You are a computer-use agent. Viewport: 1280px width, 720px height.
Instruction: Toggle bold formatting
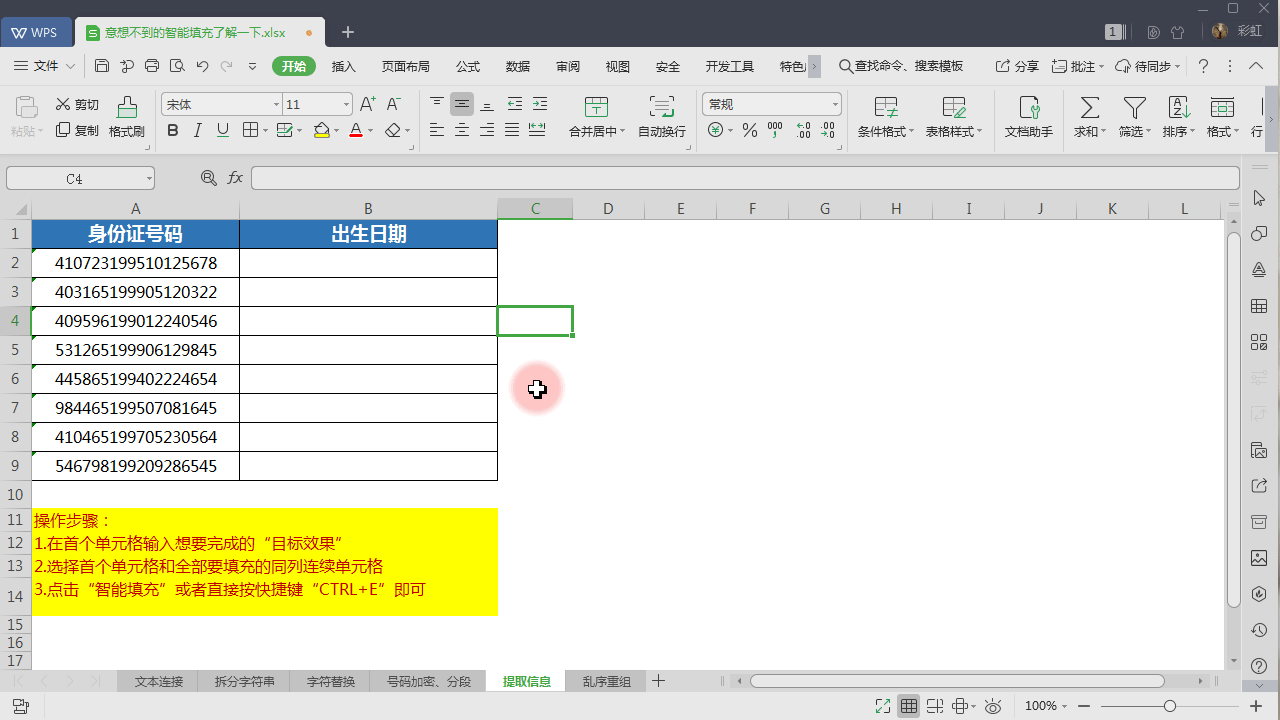point(172,130)
